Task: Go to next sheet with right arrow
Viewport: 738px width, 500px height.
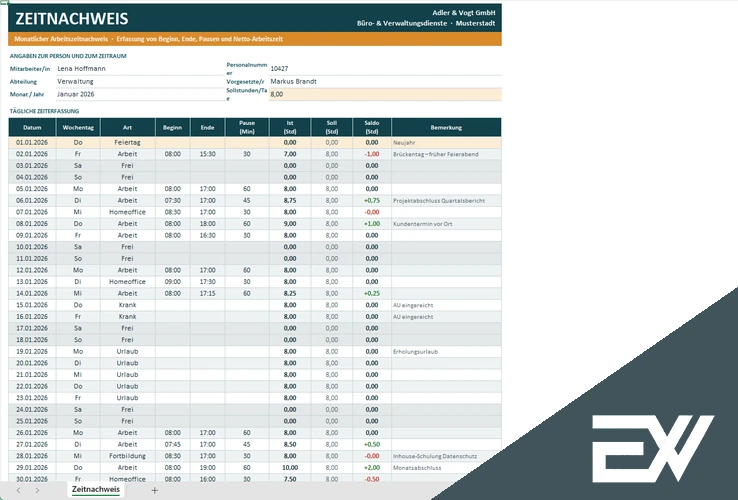Action: tap(37, 491)
